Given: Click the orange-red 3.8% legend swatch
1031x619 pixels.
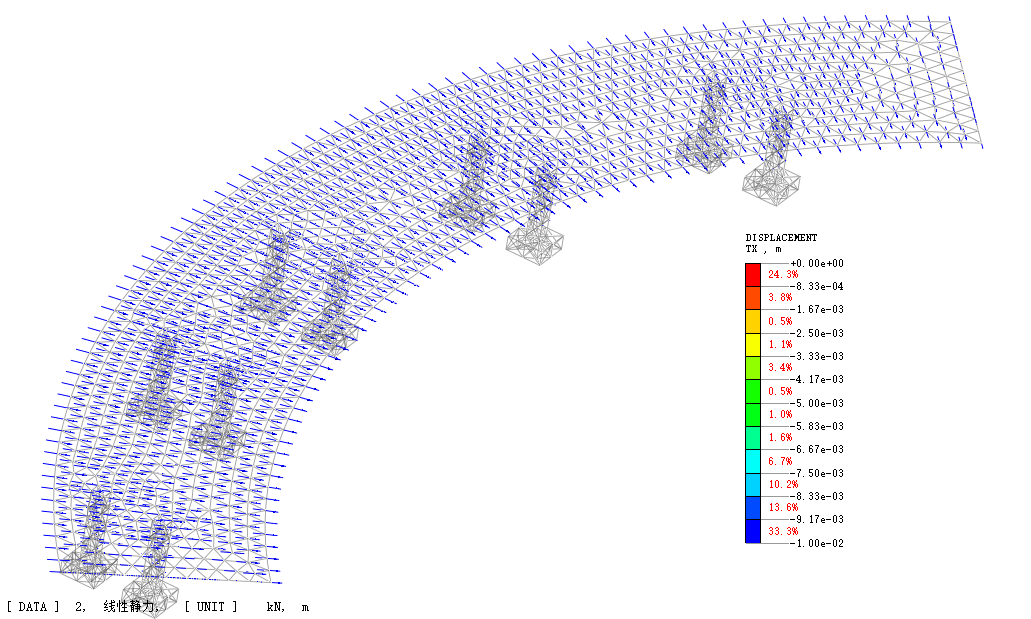Looking at the screenshot, I should (x=752, y=297).
